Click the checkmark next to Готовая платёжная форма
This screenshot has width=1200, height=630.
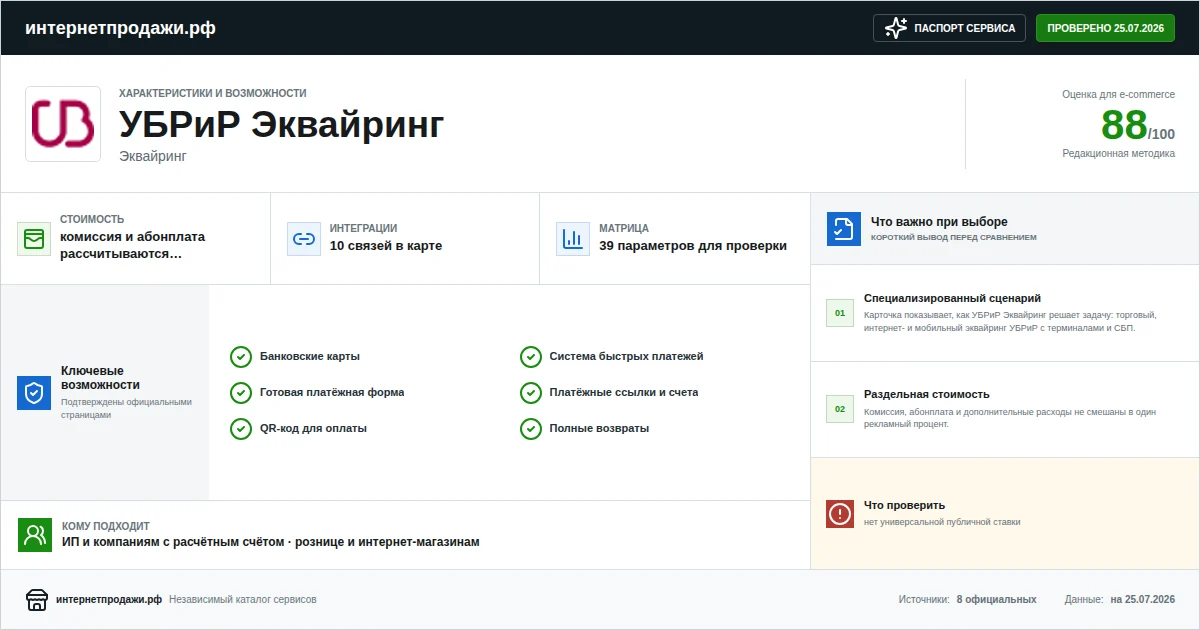241,393
